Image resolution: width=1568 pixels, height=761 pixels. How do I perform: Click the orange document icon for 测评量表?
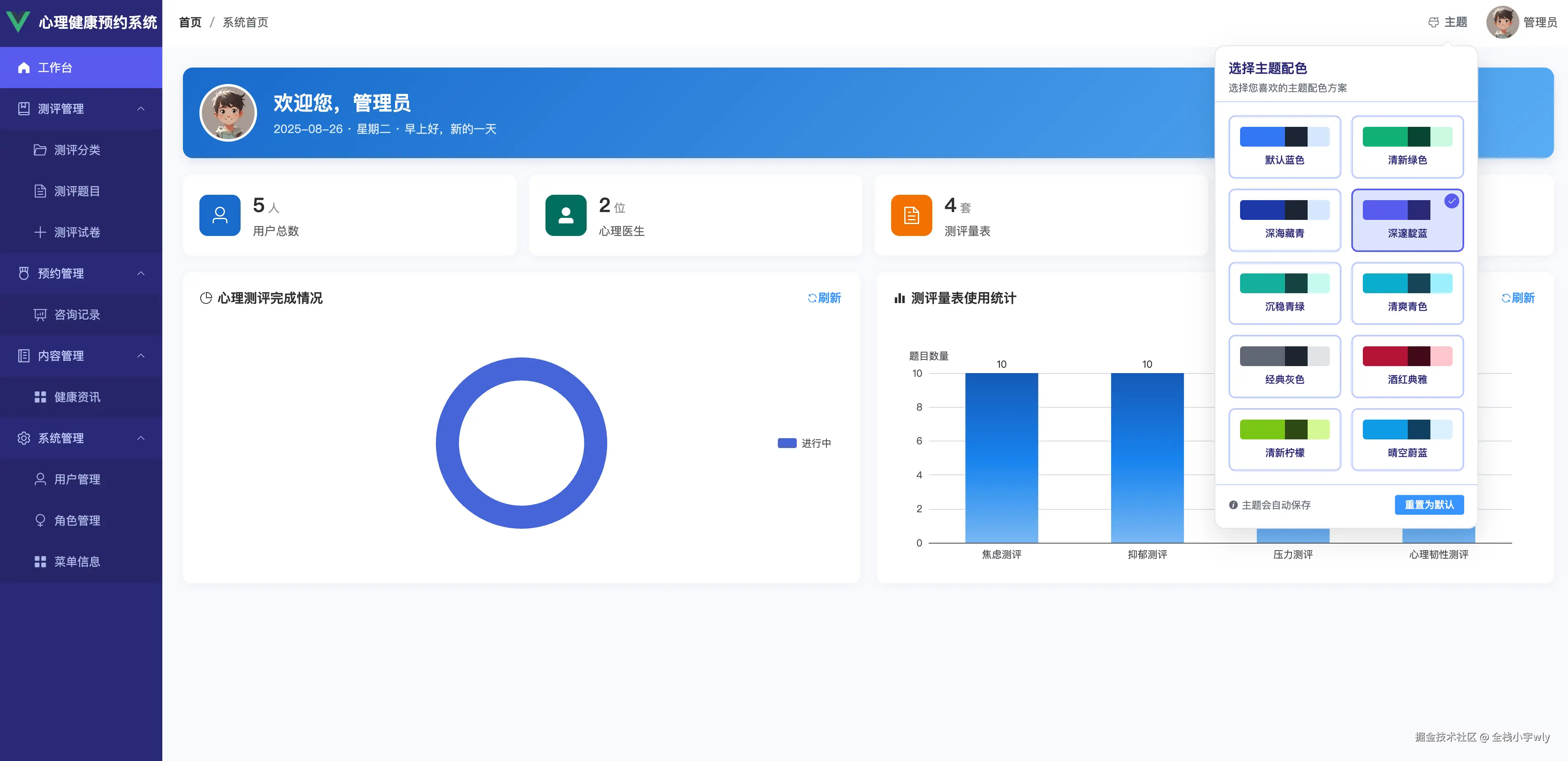911,215
